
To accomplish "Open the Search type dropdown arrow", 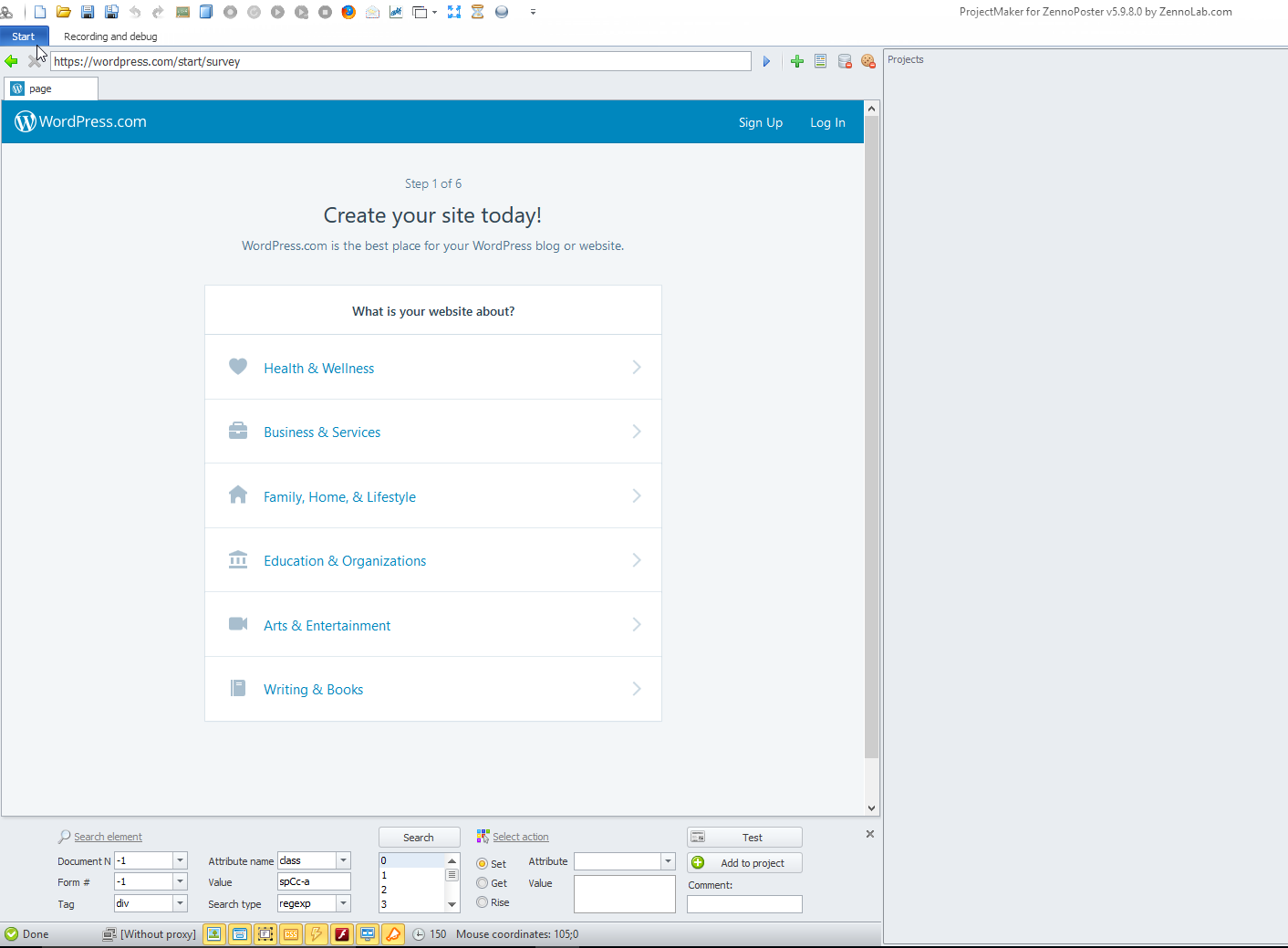I will coord(344,903).
